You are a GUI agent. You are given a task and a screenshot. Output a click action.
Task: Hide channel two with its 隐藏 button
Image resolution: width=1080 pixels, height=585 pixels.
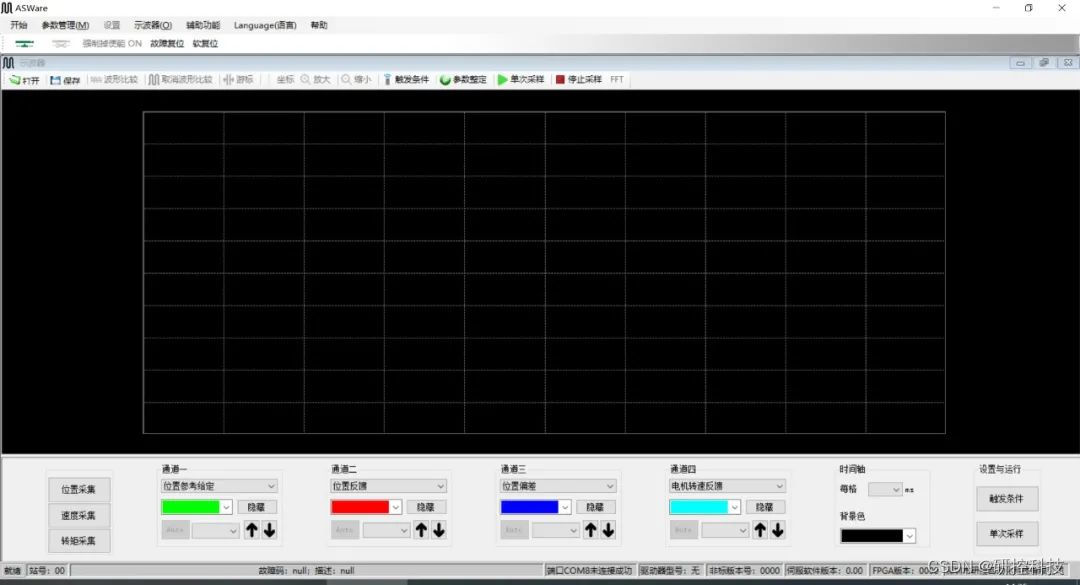click(x=426, y=507)
